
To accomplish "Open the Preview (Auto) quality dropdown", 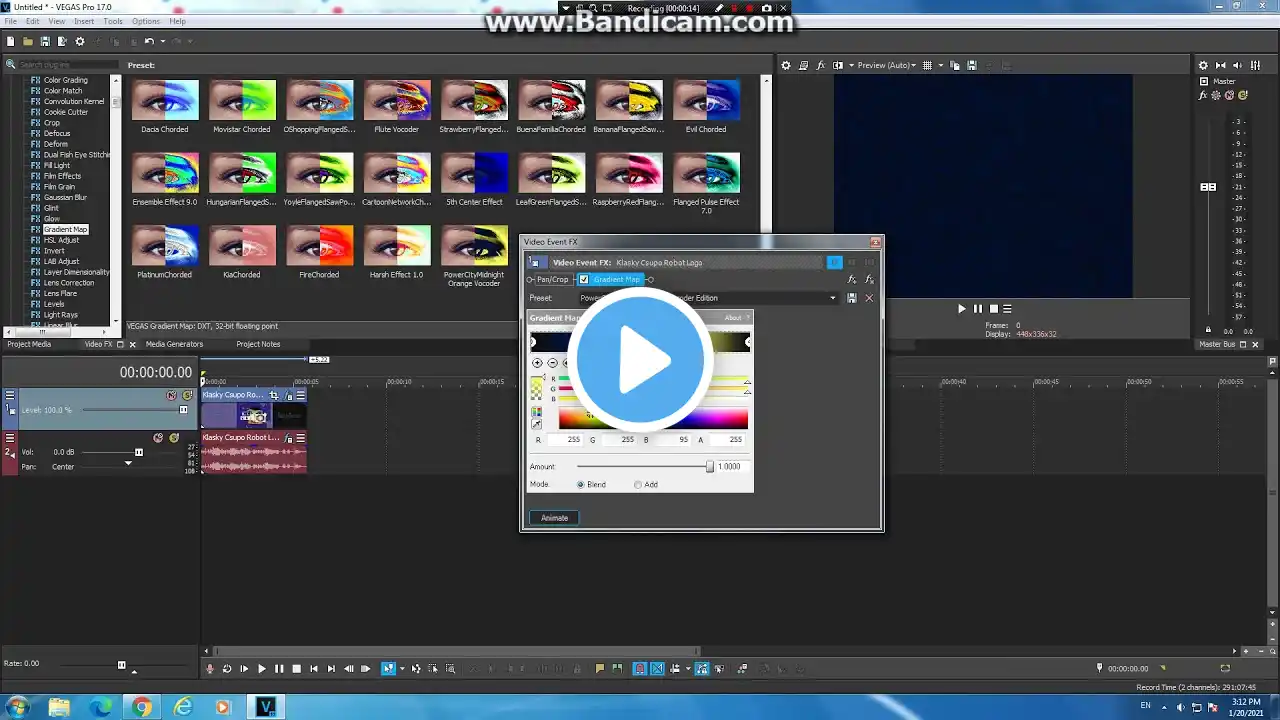I will click(x=888, y=65).
